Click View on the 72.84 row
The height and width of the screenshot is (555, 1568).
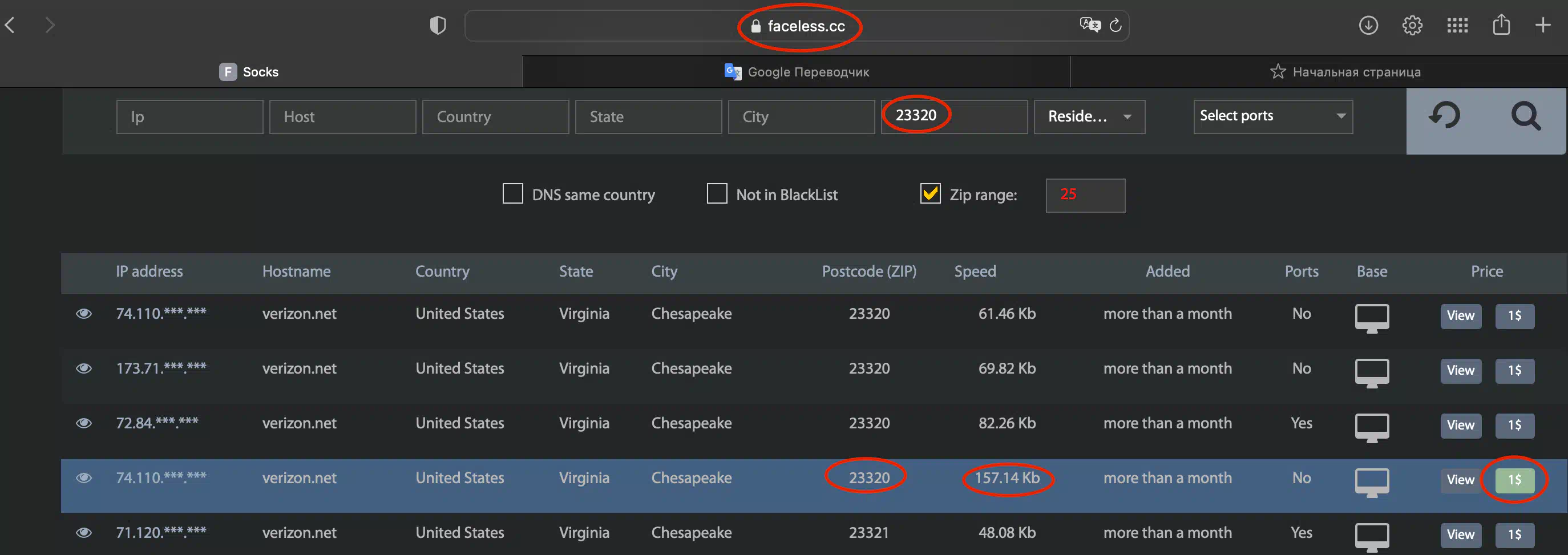(1461, 426)
